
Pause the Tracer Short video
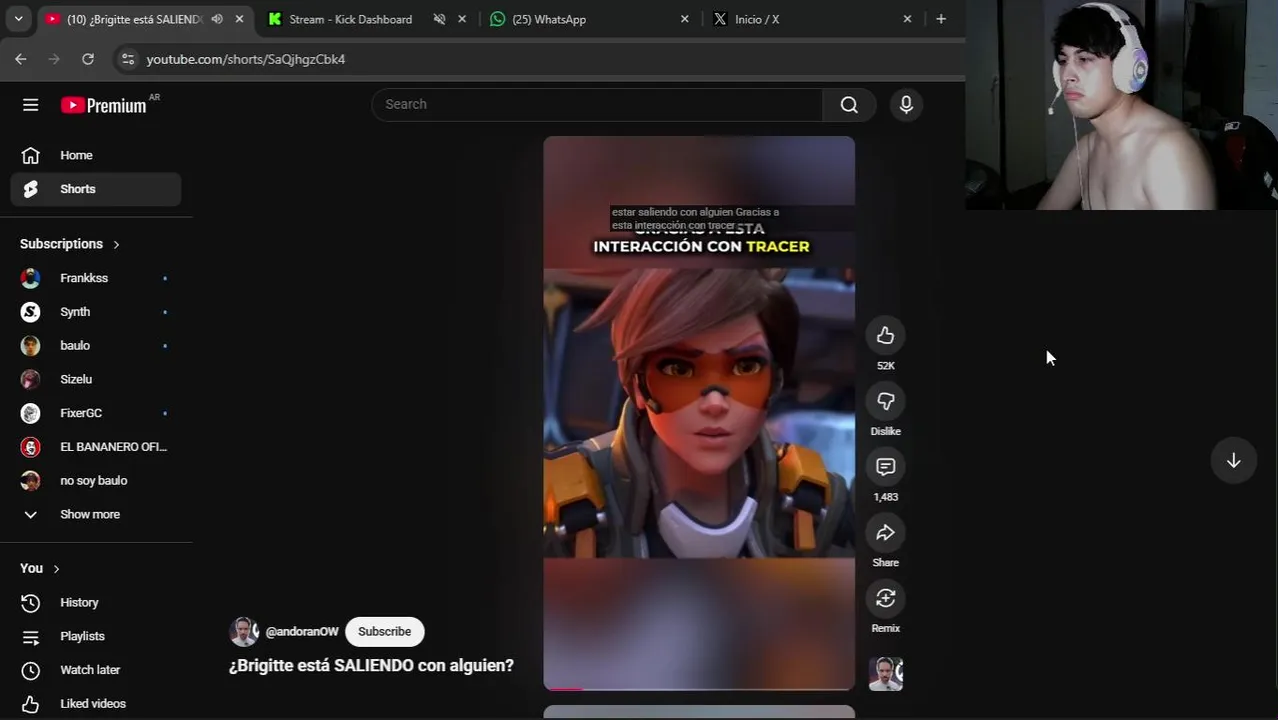tap(699, 413)
